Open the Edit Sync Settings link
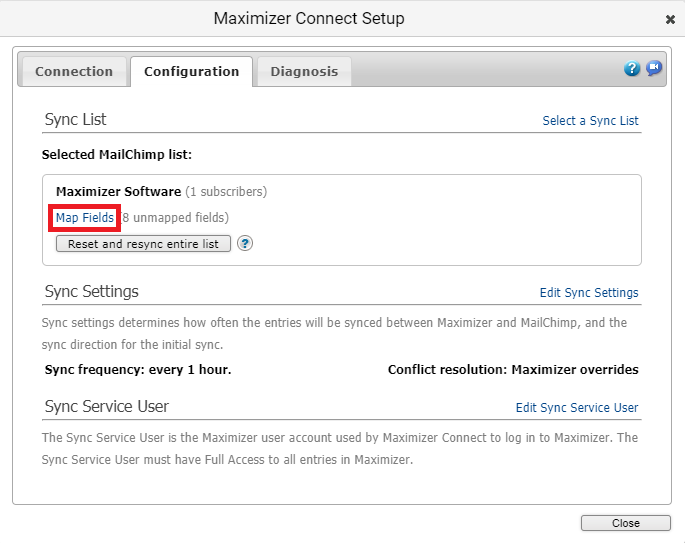The width and height of the screenshot is (685, 543). pyautogui.click(x=589, y=292)
